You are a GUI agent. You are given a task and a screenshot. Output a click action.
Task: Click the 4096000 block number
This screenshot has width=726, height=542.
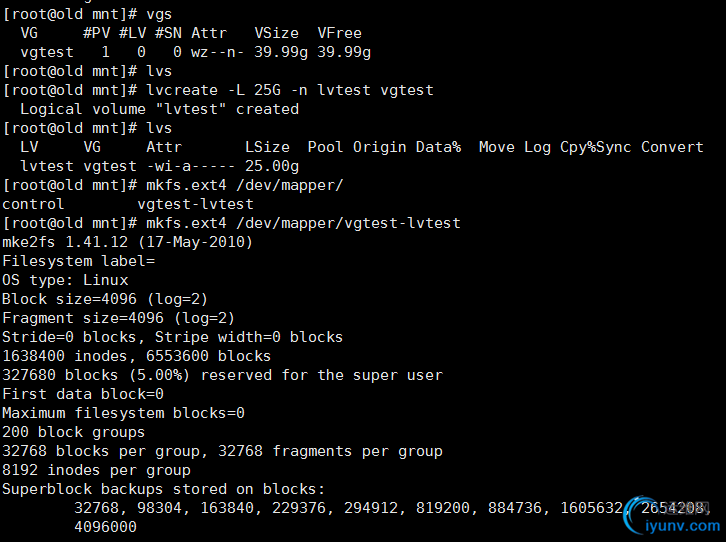click(106, 527)
